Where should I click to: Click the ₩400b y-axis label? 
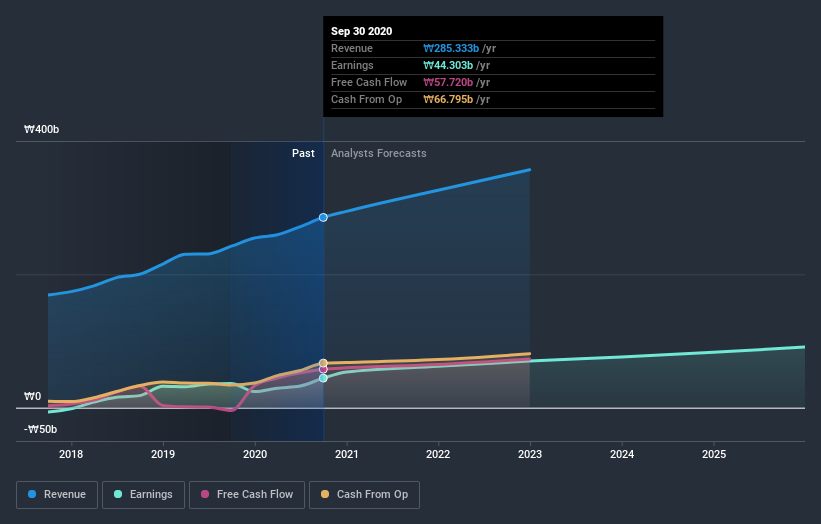tap(41, 129)
